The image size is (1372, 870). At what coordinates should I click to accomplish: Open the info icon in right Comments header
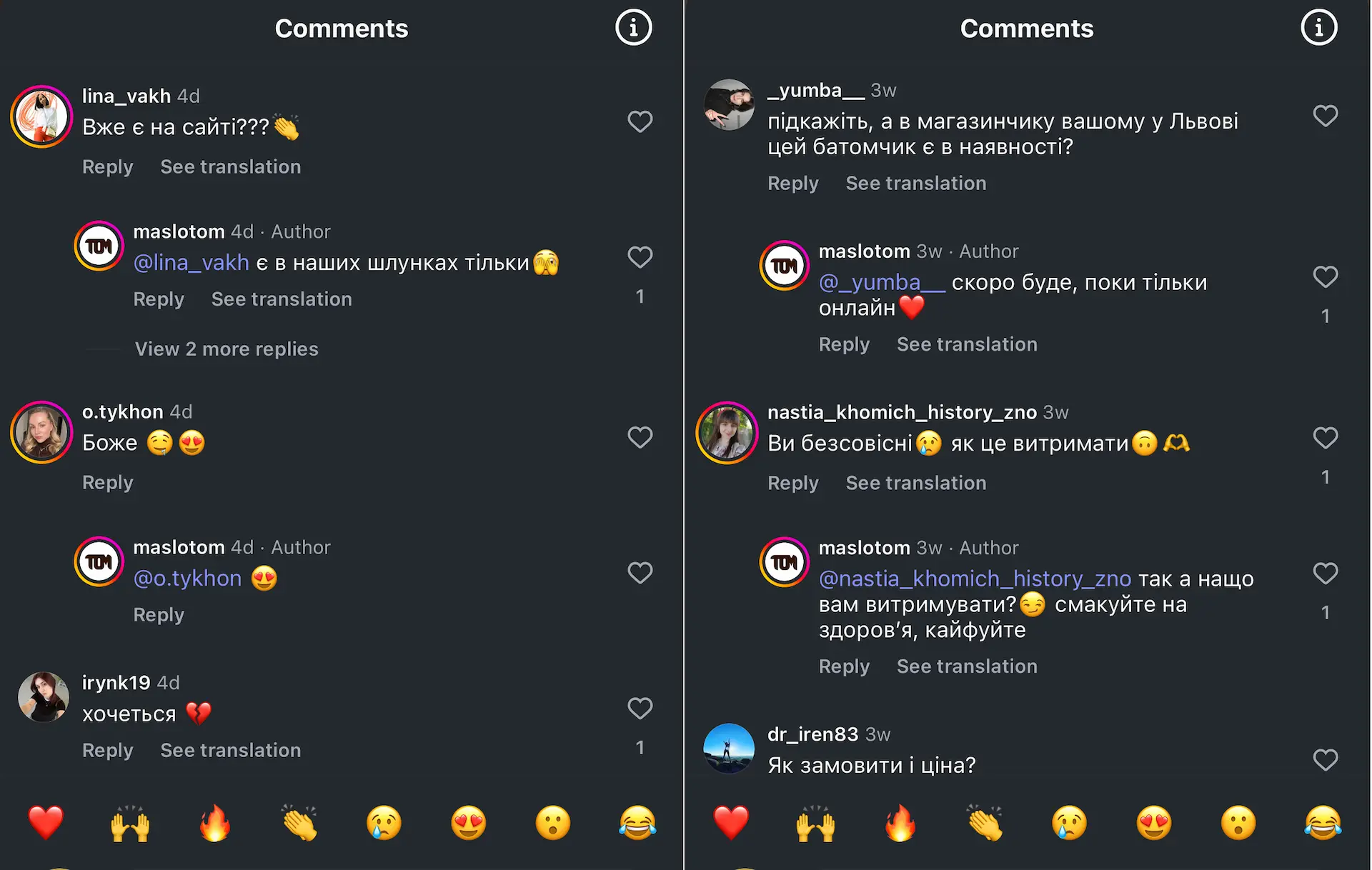[x=1318, y=28]
